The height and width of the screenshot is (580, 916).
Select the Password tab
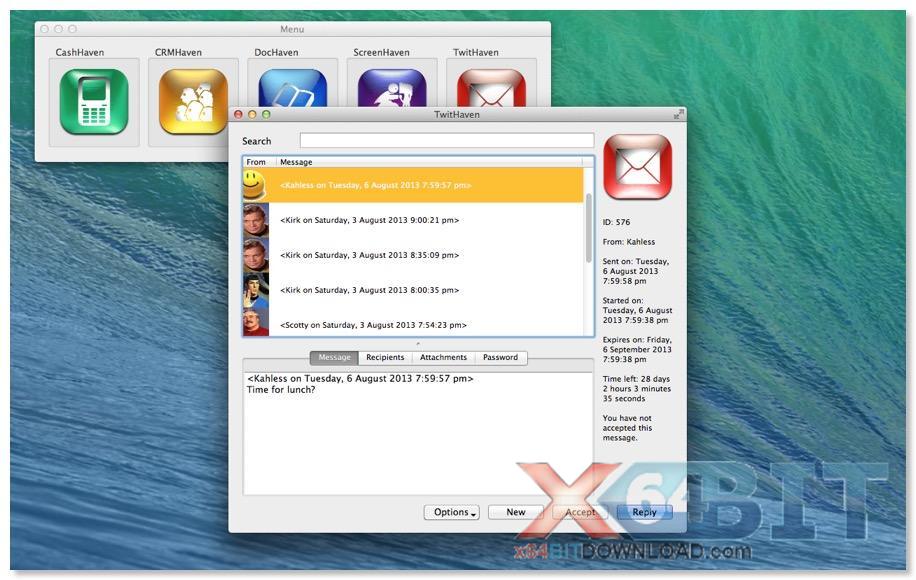click(500, 357)
